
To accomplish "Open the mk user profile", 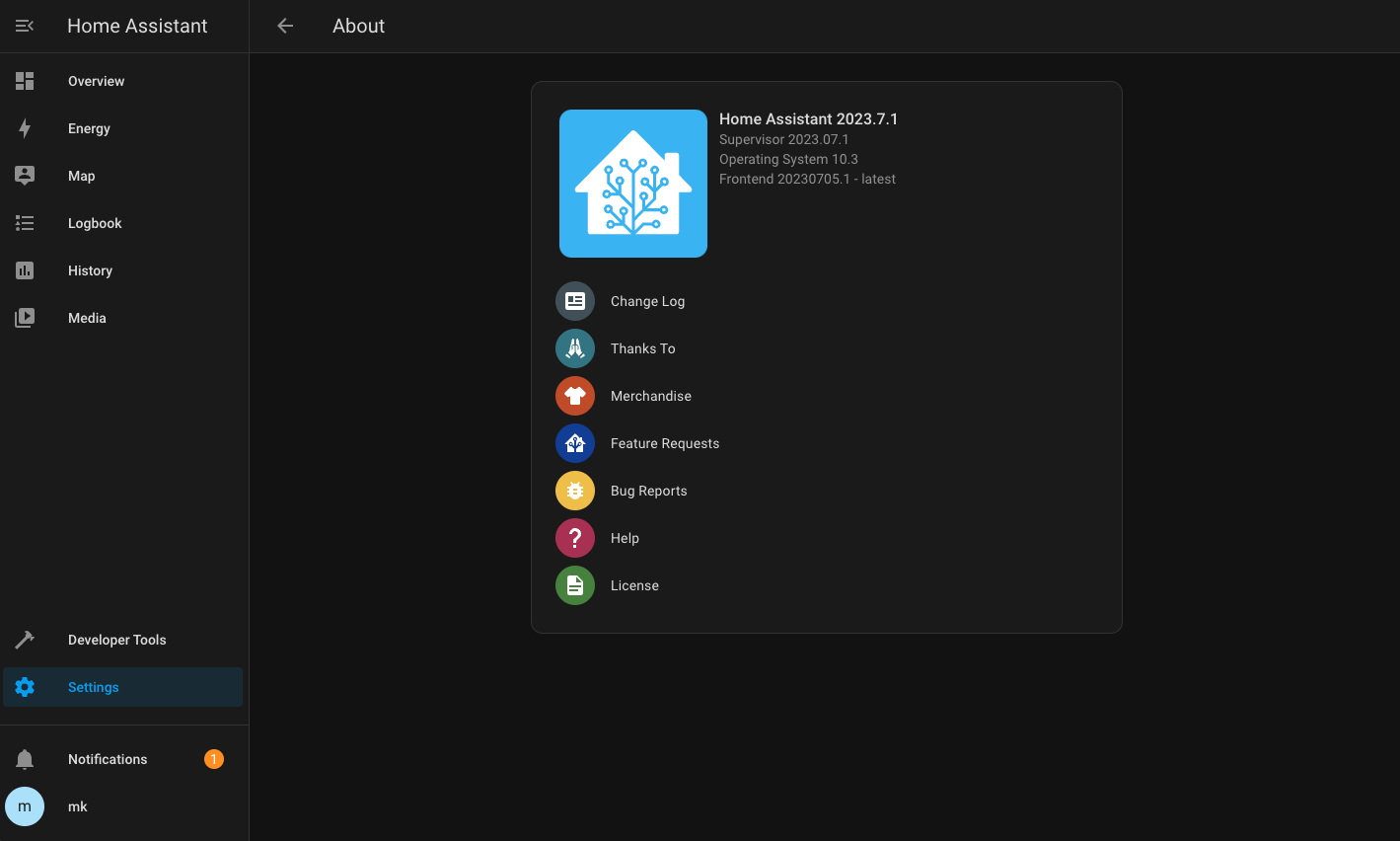I will (x=123, y=806).
